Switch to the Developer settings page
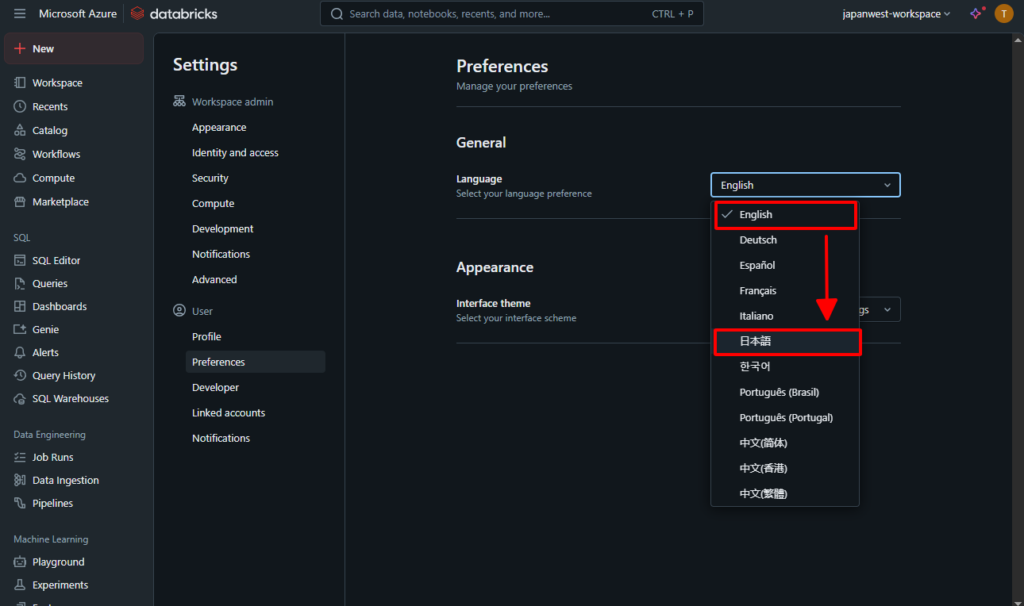1024x606 pixels. [216, 387]
